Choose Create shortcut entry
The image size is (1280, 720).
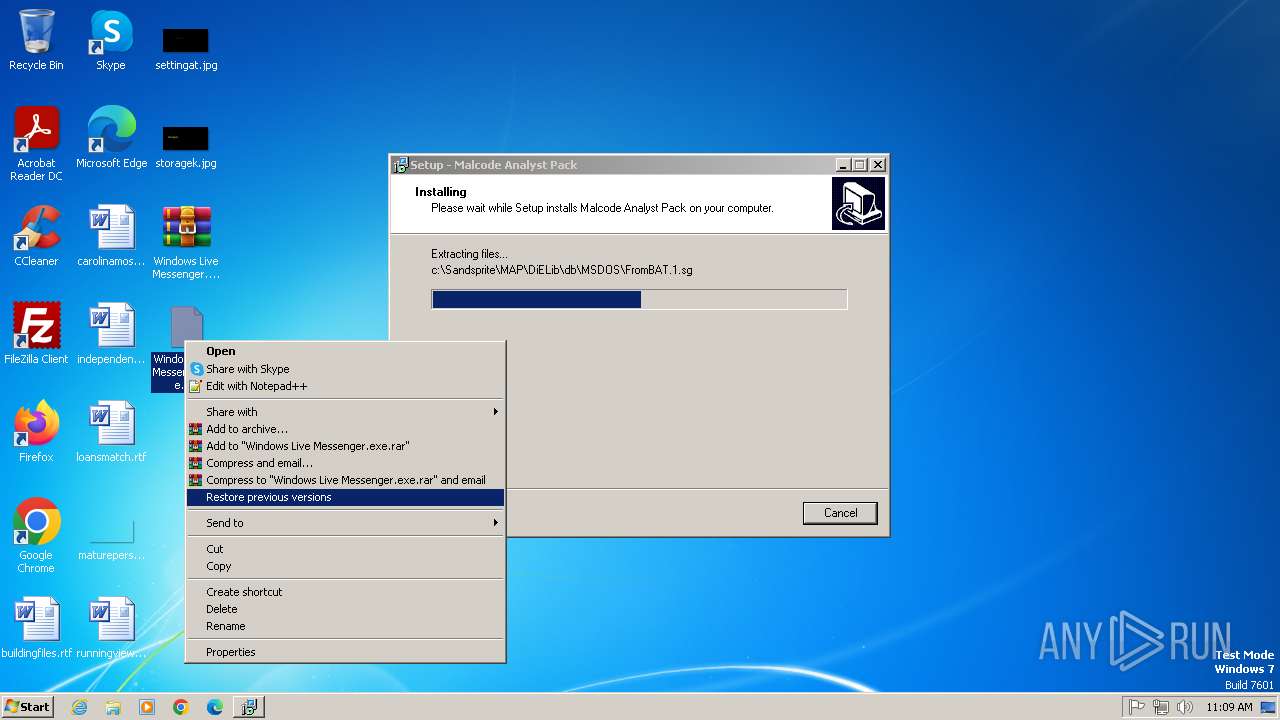[345, 592]
